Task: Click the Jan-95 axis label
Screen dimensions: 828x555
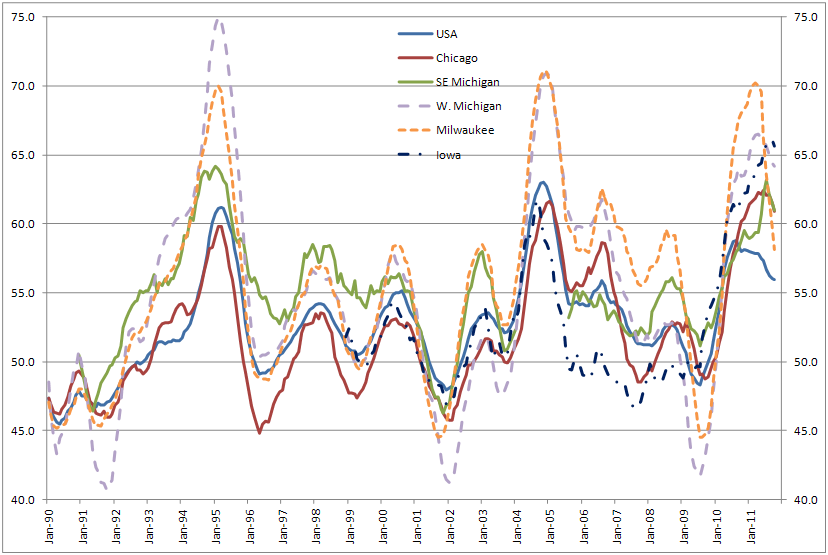Action: (217, 526)
